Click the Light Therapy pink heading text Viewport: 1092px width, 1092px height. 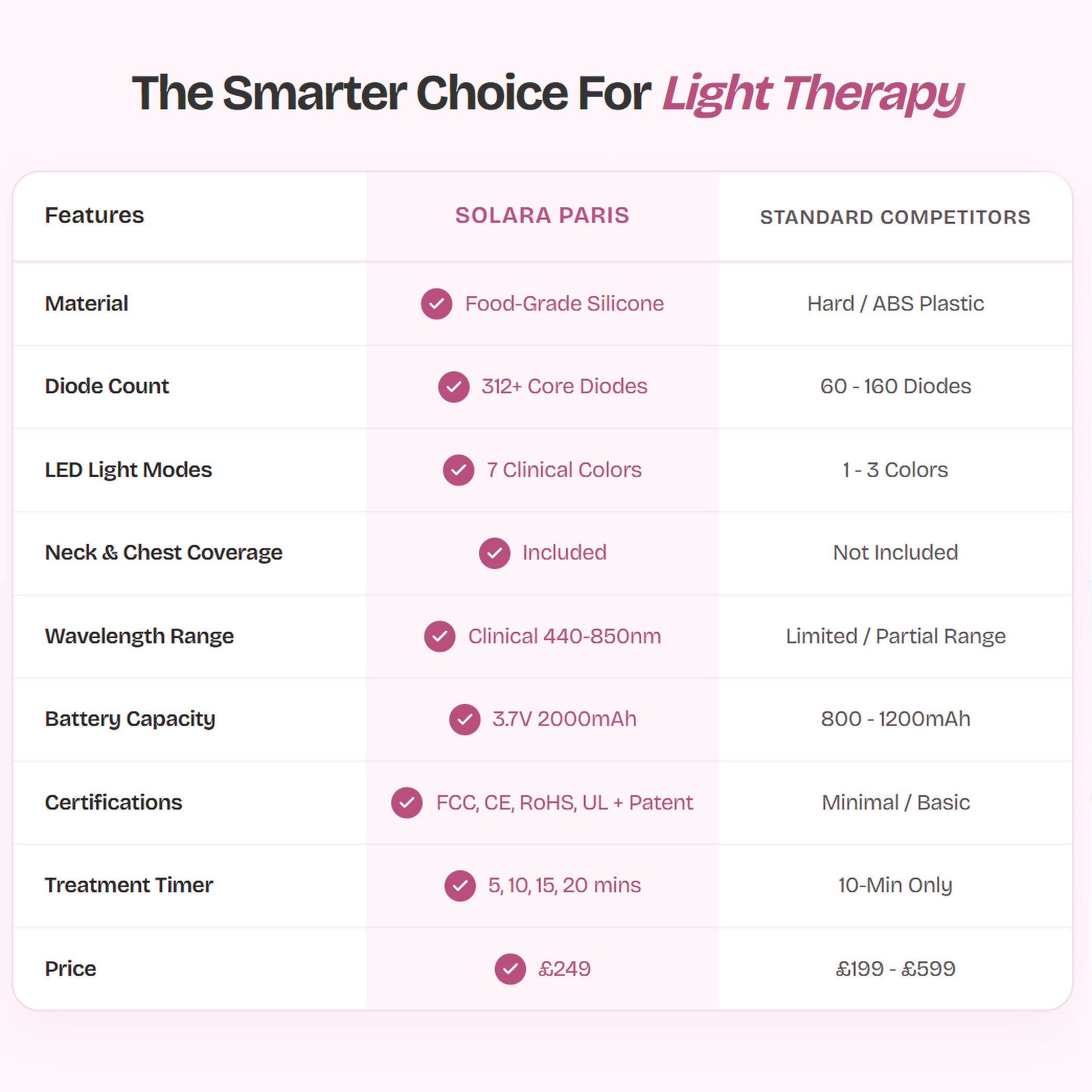click(813, 94)
